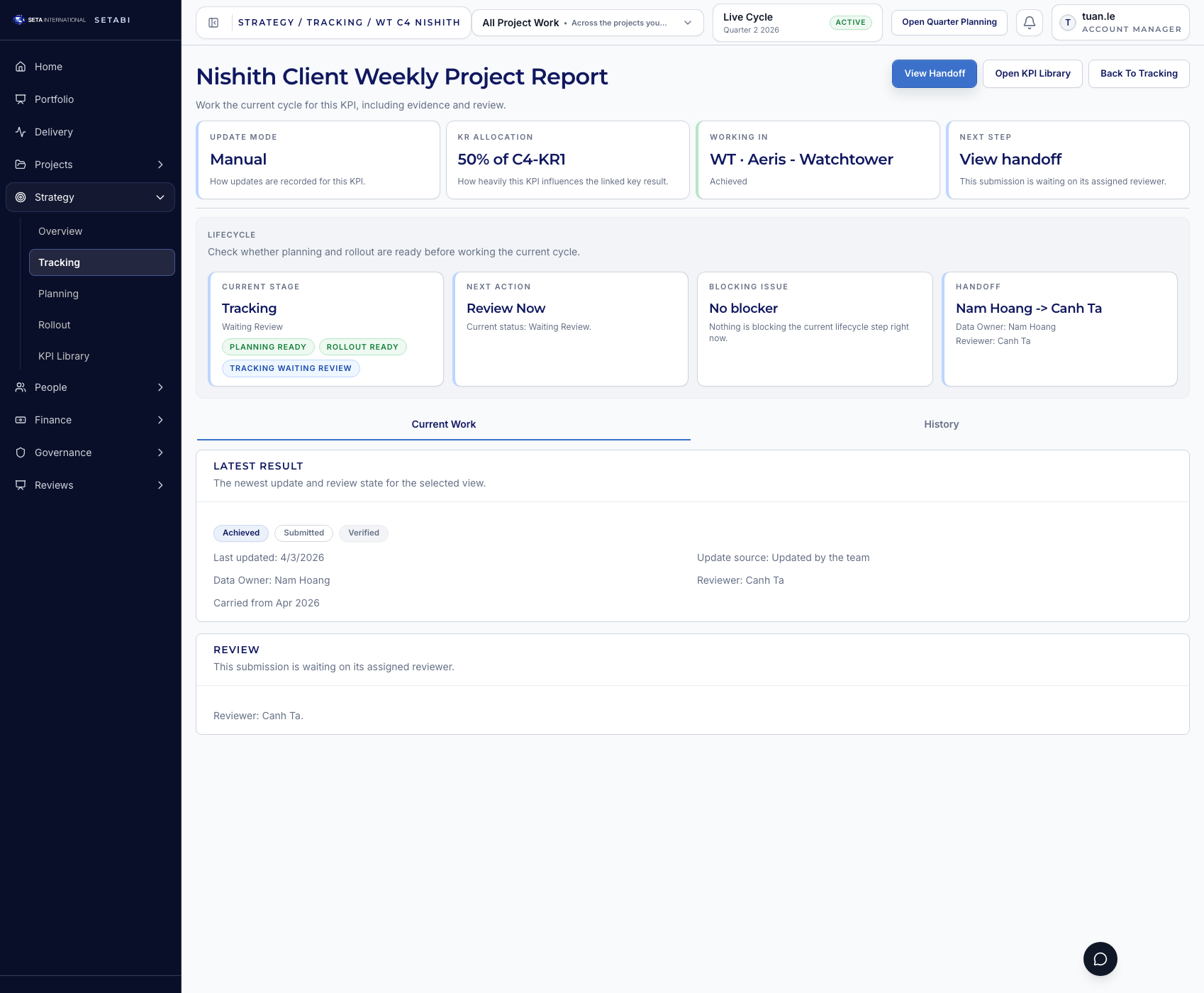This screenshot has width=1204, height=993.
Task: Click the Home house icon
Action: coord(21,67)
